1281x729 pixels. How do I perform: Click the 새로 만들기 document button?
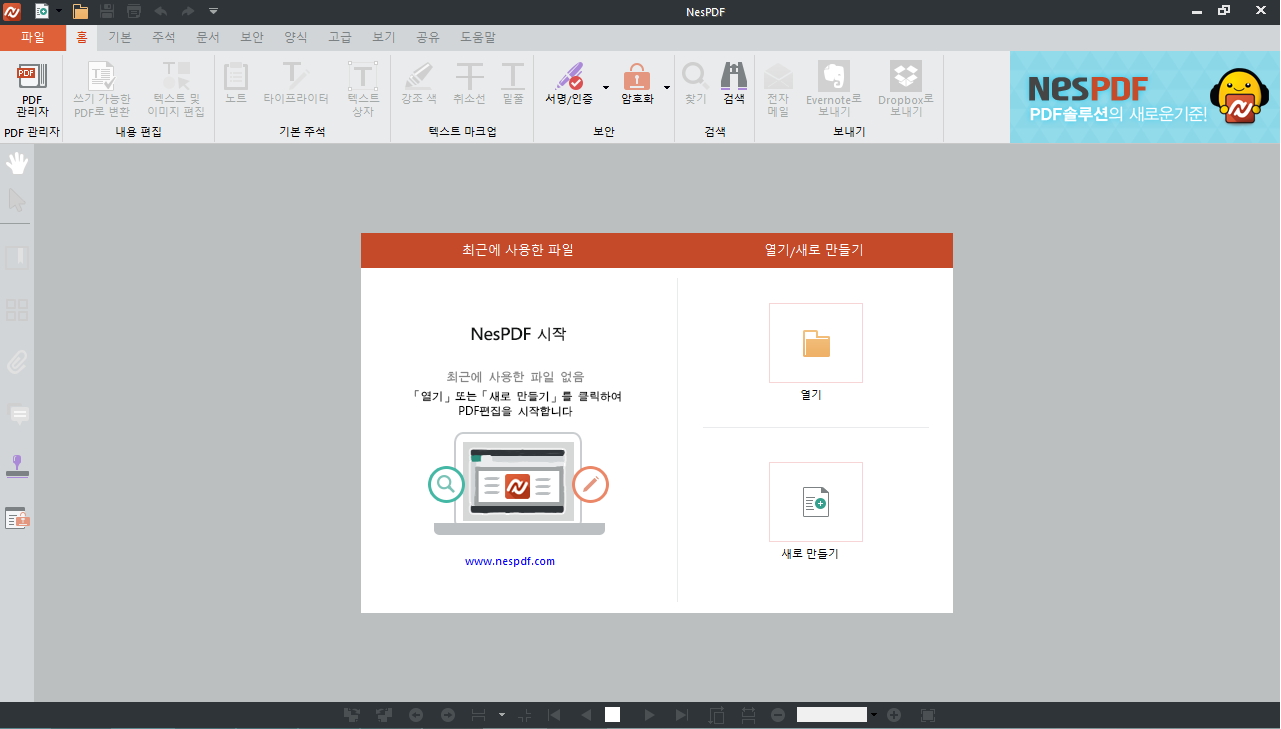pyautogui.click(x=816, y=502)
